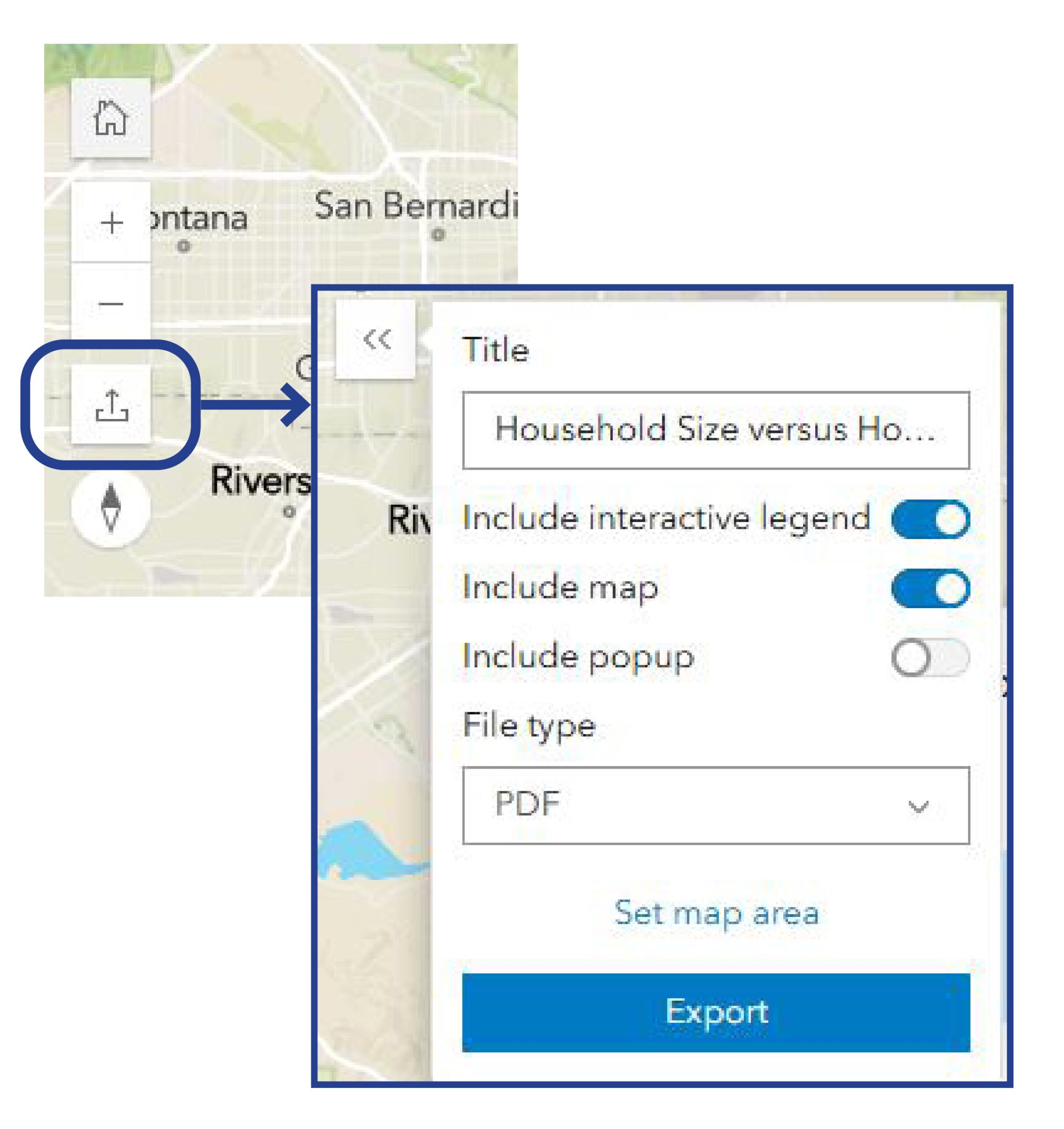Click into the Title text field
Image resolution: width=1064 pixels, height=1129 pixels.
715,430
